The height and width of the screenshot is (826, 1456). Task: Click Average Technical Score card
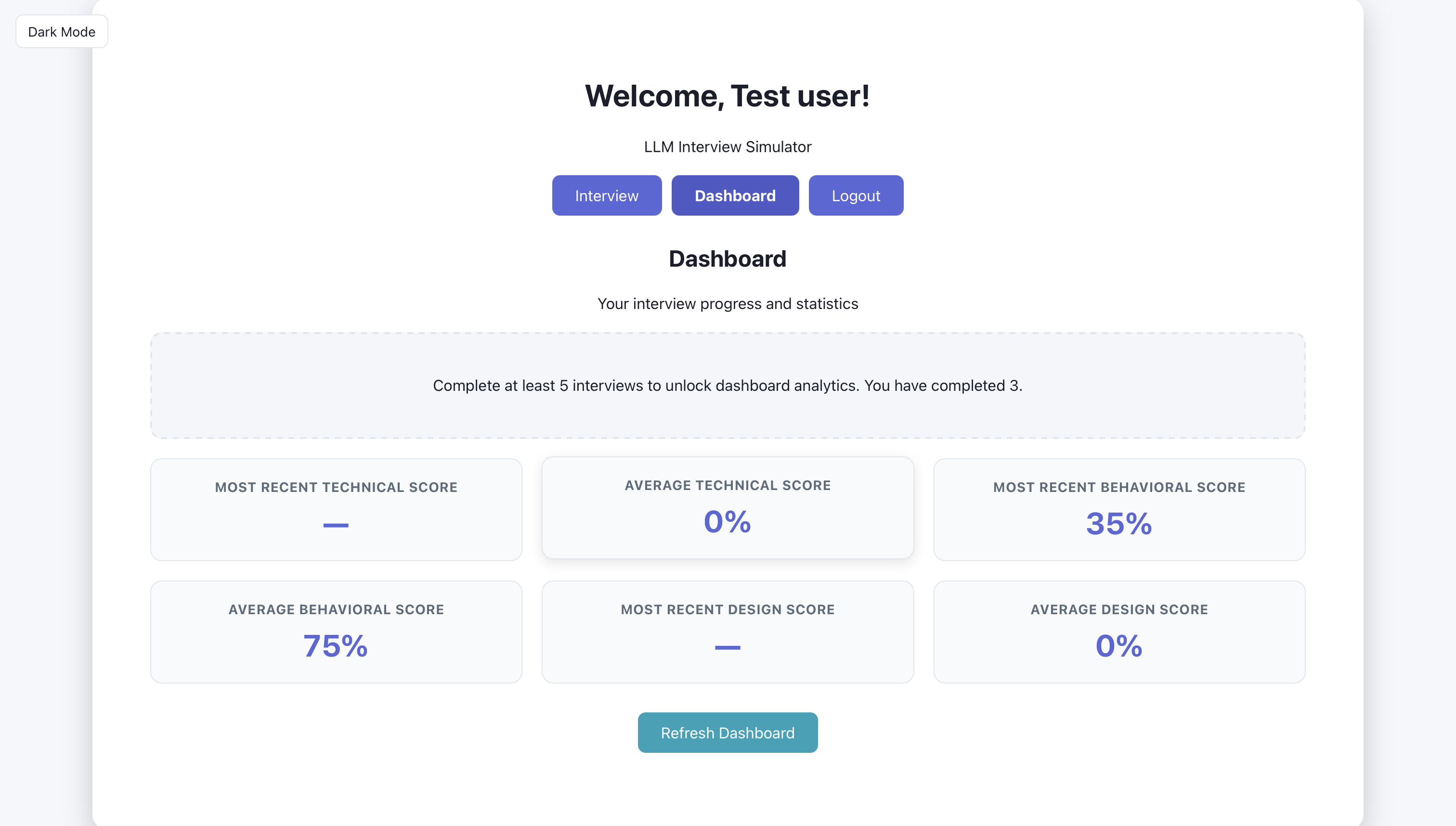coord(727,507)
